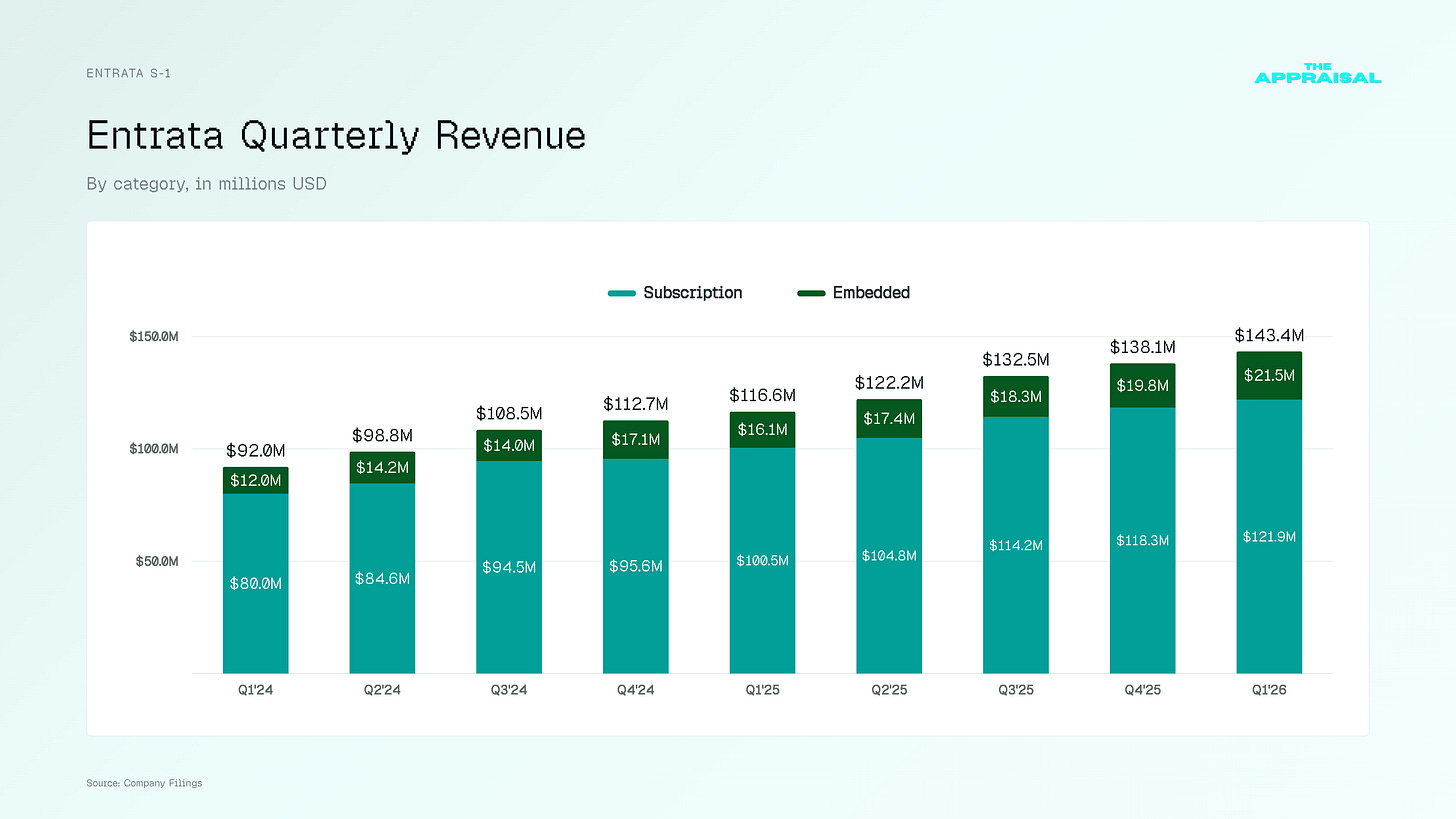The image size is (1456, 819).
Task: Click the Q1'26 x-axis label
Action: click(1269, 691)
